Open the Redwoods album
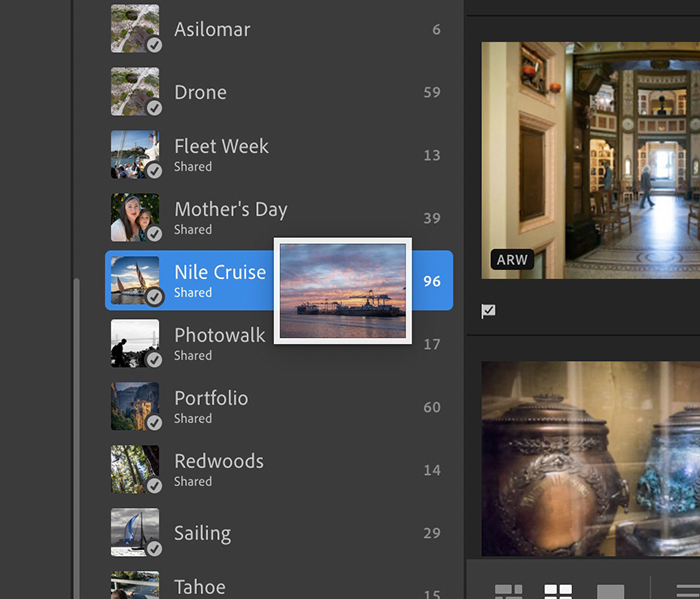700x599 pixels. pyautogui.click(x=279, y=470)
